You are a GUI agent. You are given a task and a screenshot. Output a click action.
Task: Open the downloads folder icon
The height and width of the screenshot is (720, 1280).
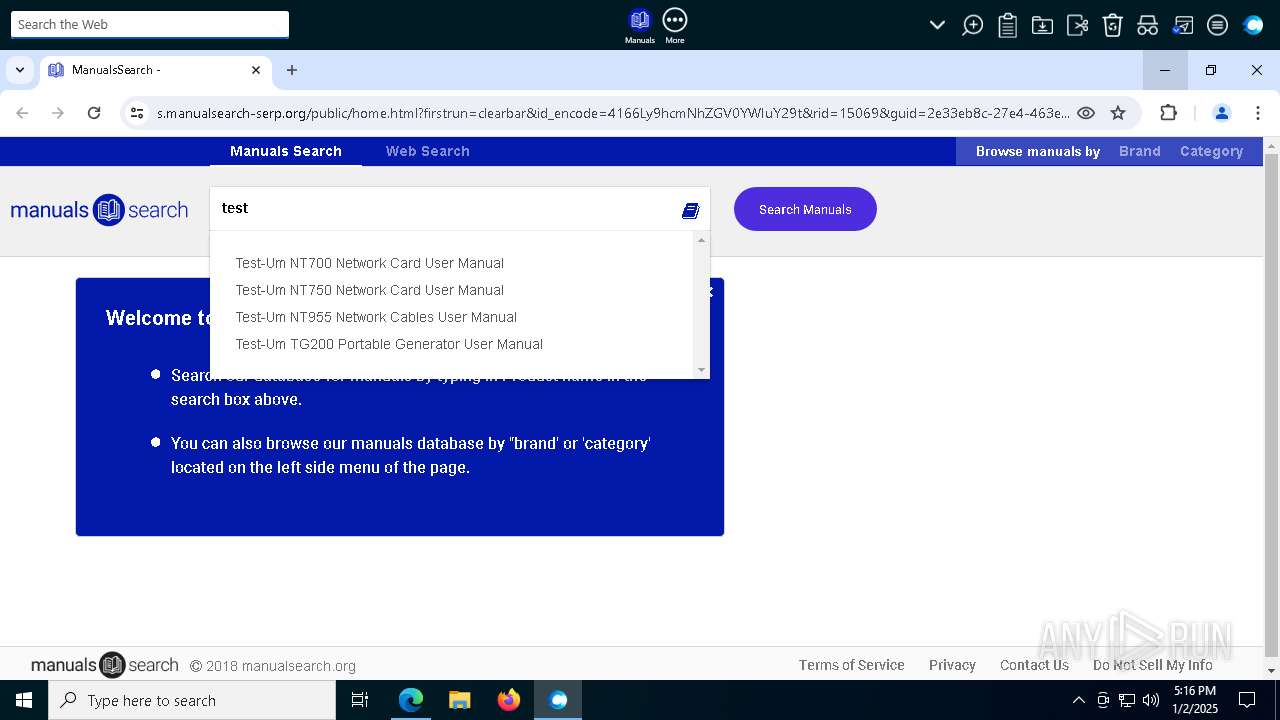point(1042,25)
